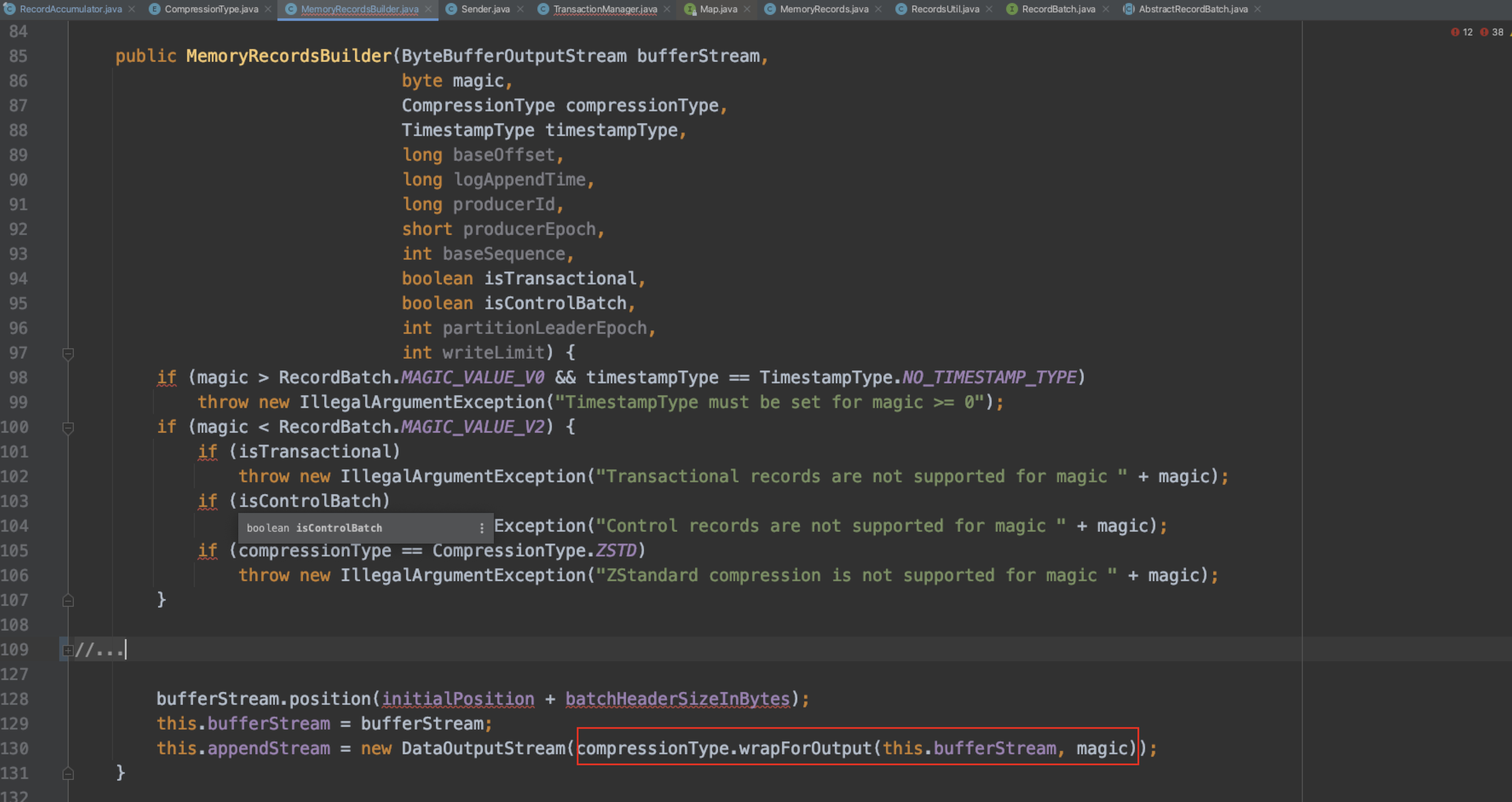Image resolution: width=1512 pixels, height=802 pixels.
Task: Click the interface icon on RecordBatch.java tab
Action: 1011,9
